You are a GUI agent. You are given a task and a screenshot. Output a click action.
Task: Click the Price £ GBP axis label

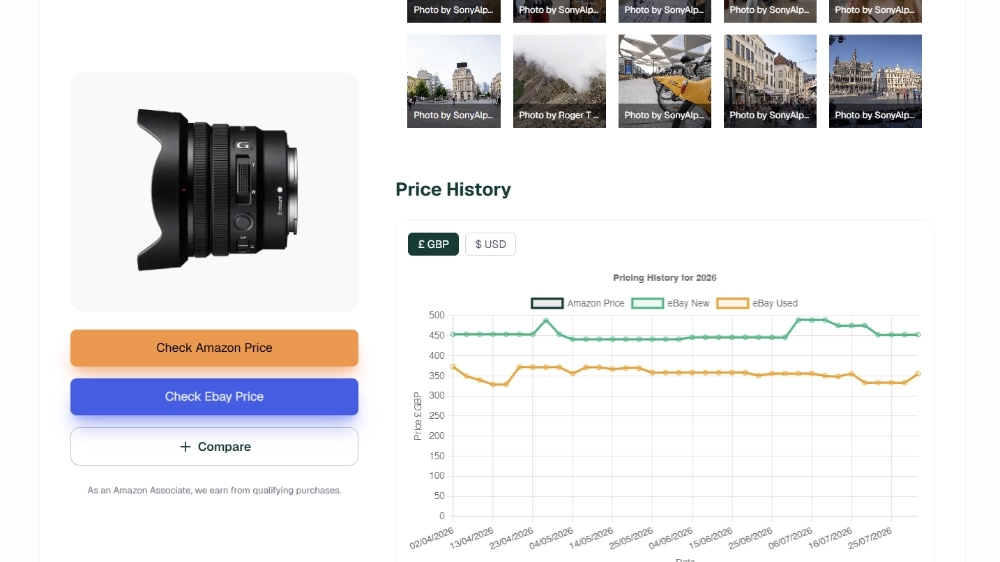(418, 416)
